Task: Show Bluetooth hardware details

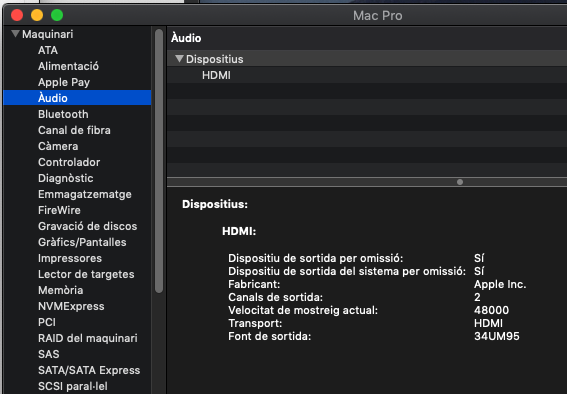Action: [x=63, y=114]
